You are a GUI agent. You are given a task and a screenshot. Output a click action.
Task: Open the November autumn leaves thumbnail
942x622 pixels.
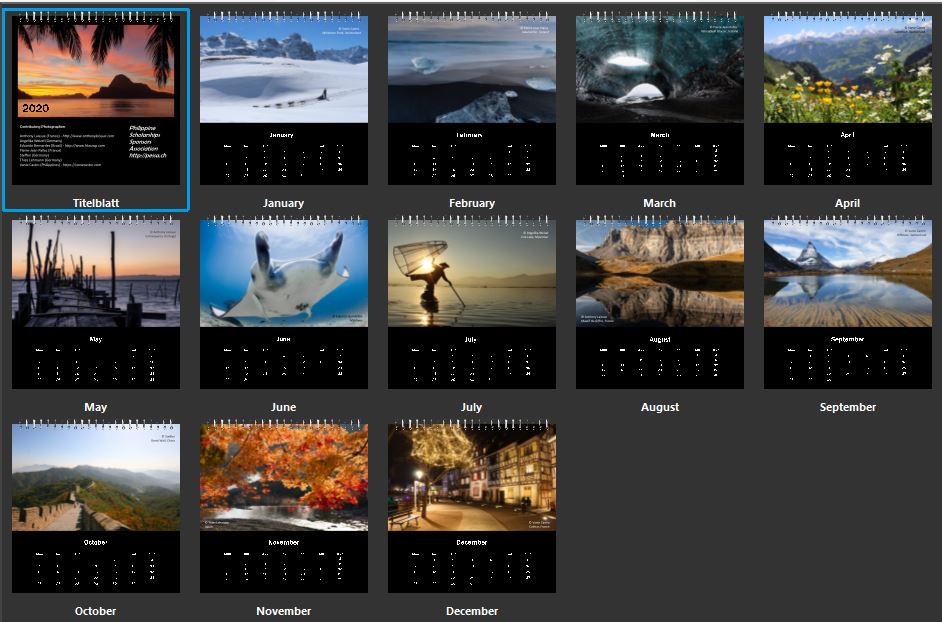pos(283,508)
